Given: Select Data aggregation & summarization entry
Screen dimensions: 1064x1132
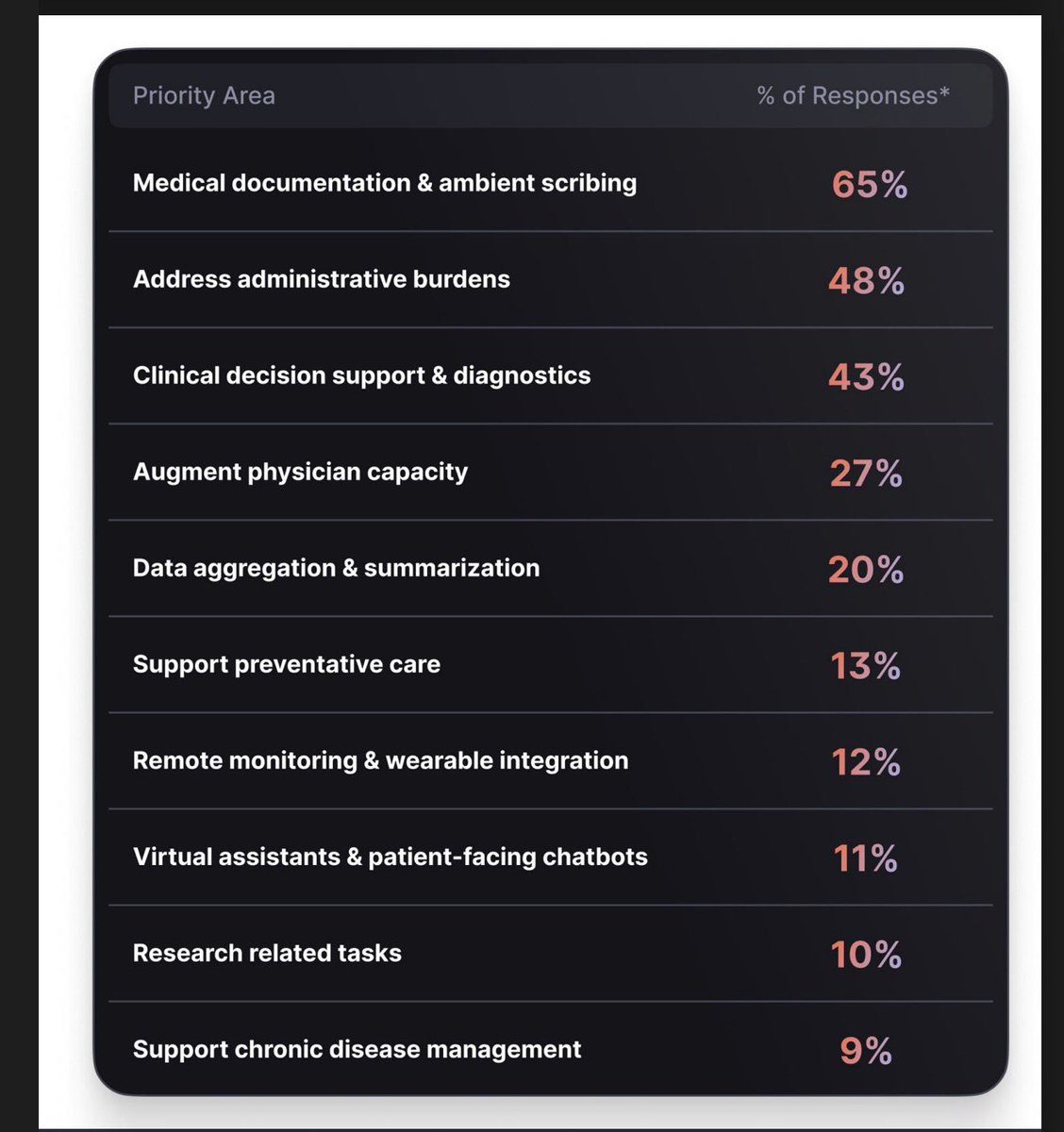Looking at the screenshot, I should (x=336, y=568).
